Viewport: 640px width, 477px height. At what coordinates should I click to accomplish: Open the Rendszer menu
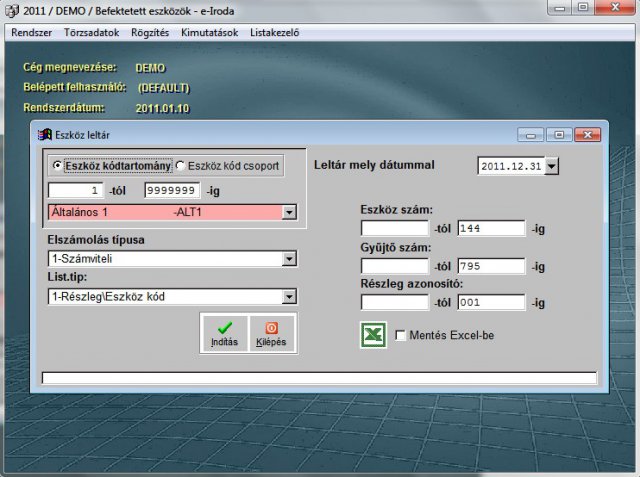point(32,32)
